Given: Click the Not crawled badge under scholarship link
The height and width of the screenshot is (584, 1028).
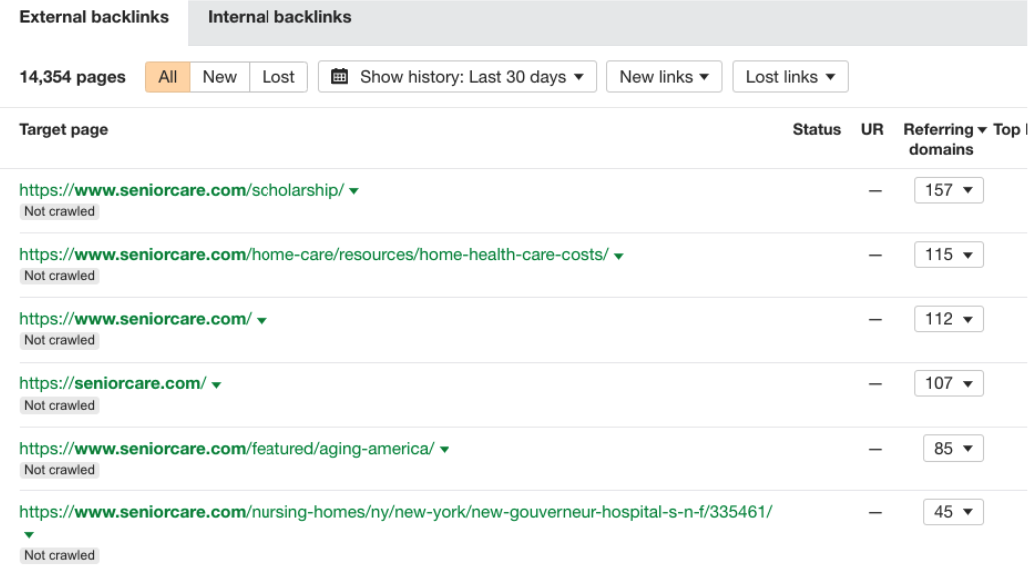Looking at the screenshot, I should tap(59, 211).
